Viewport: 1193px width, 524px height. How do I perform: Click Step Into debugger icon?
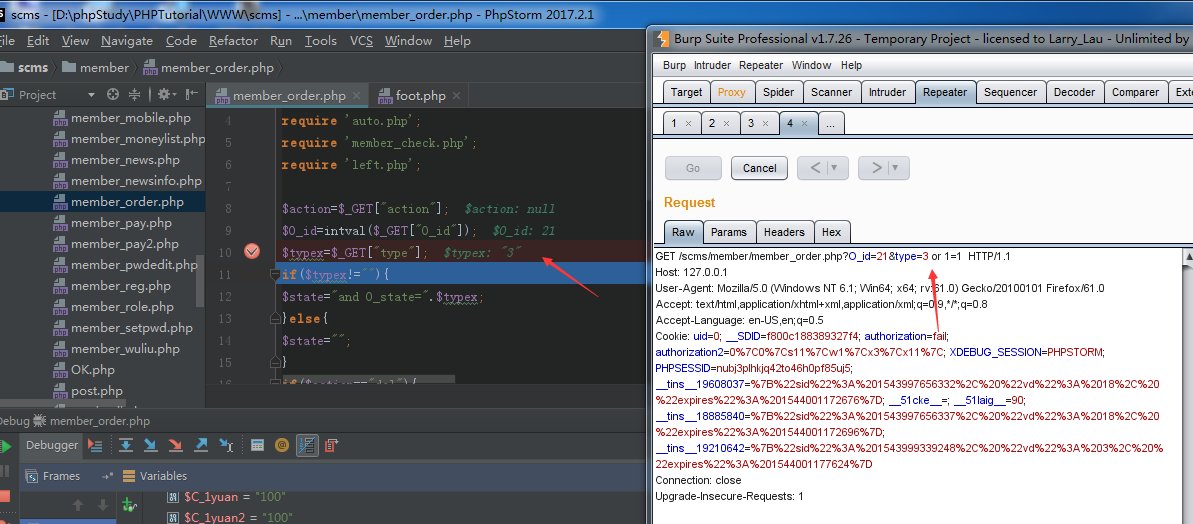[x=151, y=445]
